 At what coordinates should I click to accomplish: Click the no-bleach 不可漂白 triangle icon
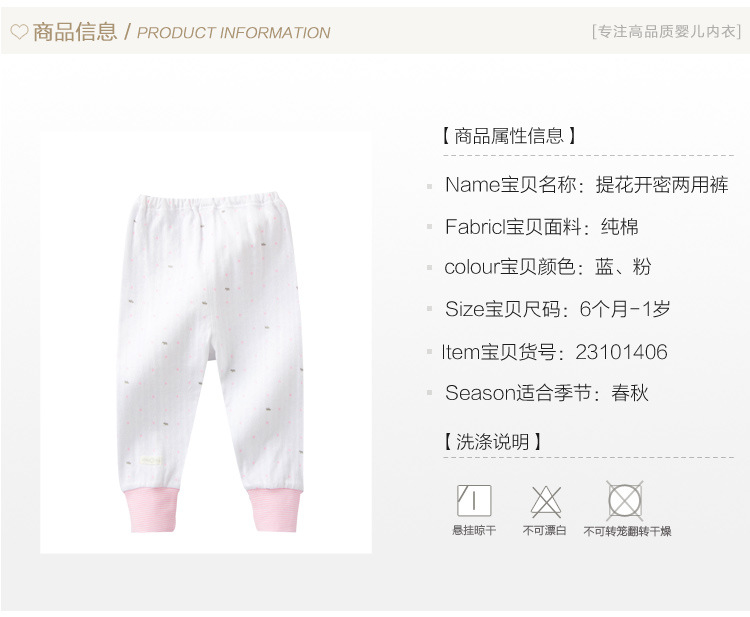(546, 502)
